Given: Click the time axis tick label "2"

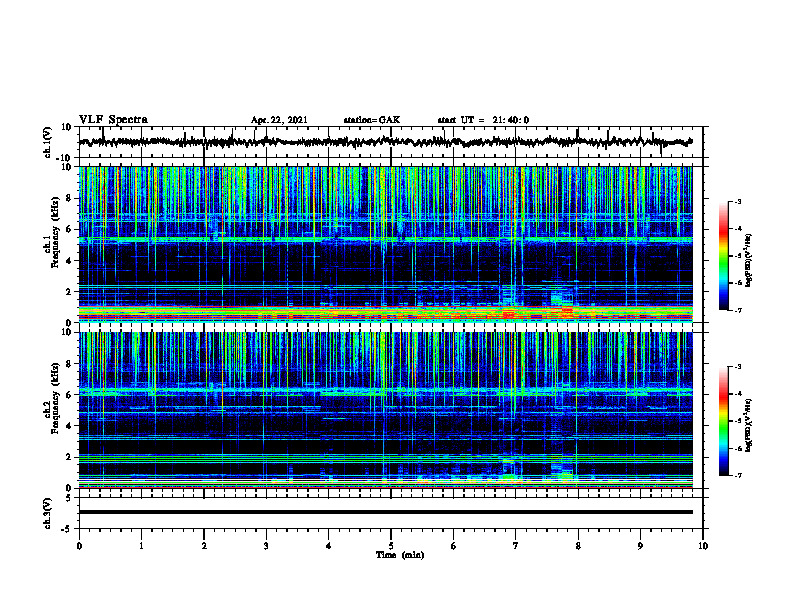Looking at the screenshot, I should pyautogui.click(x=204, y=546).
